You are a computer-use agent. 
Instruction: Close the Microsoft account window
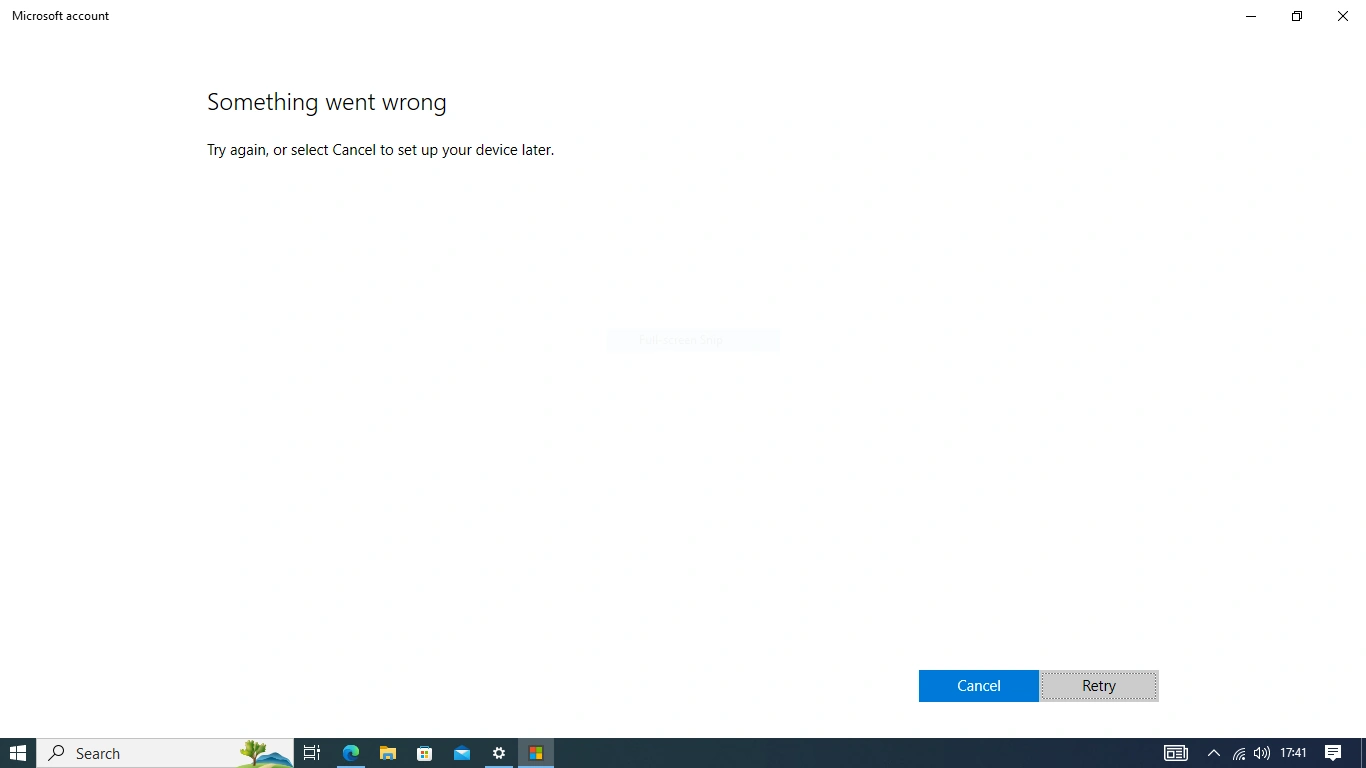pos(1343,16)
